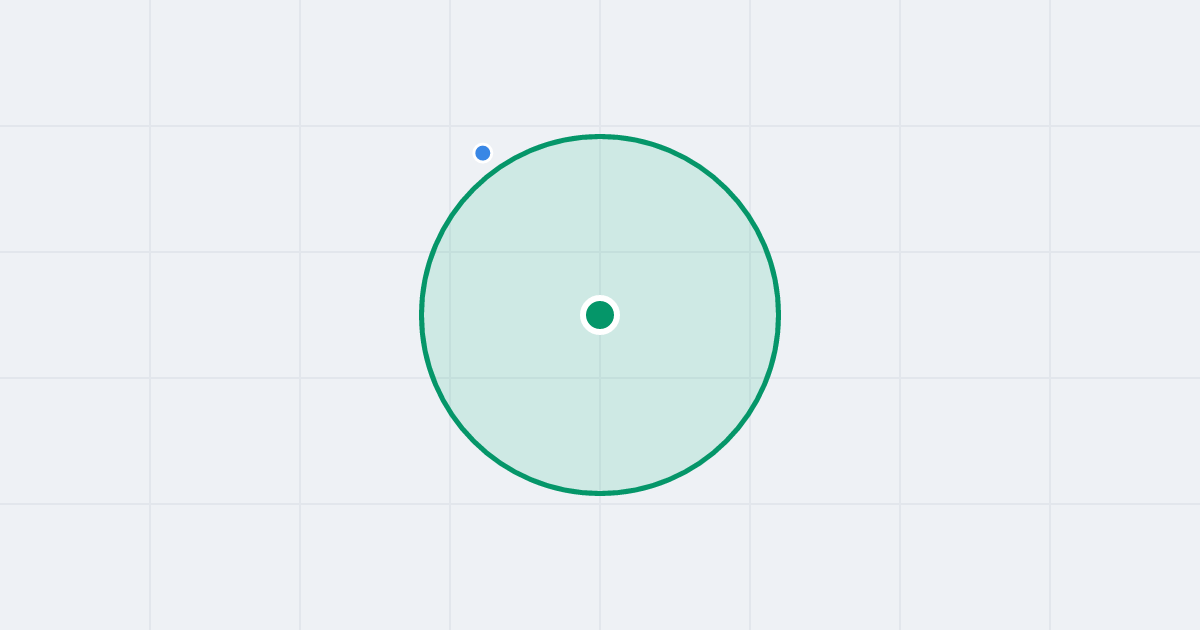Click the leftmost point of the green circle outline

click(x=422, y=315)
